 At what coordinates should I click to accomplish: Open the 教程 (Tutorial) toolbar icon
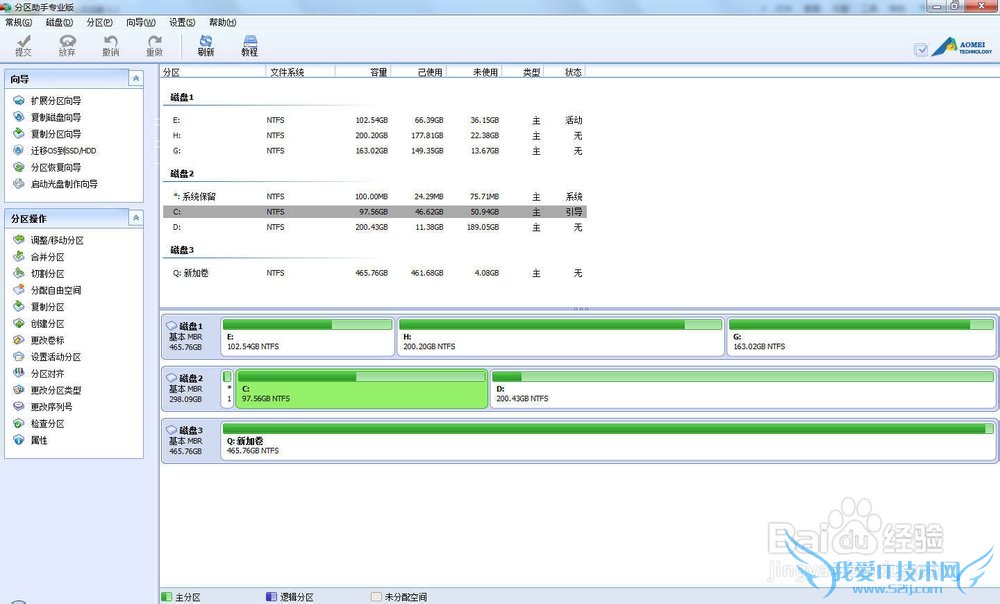249,45
